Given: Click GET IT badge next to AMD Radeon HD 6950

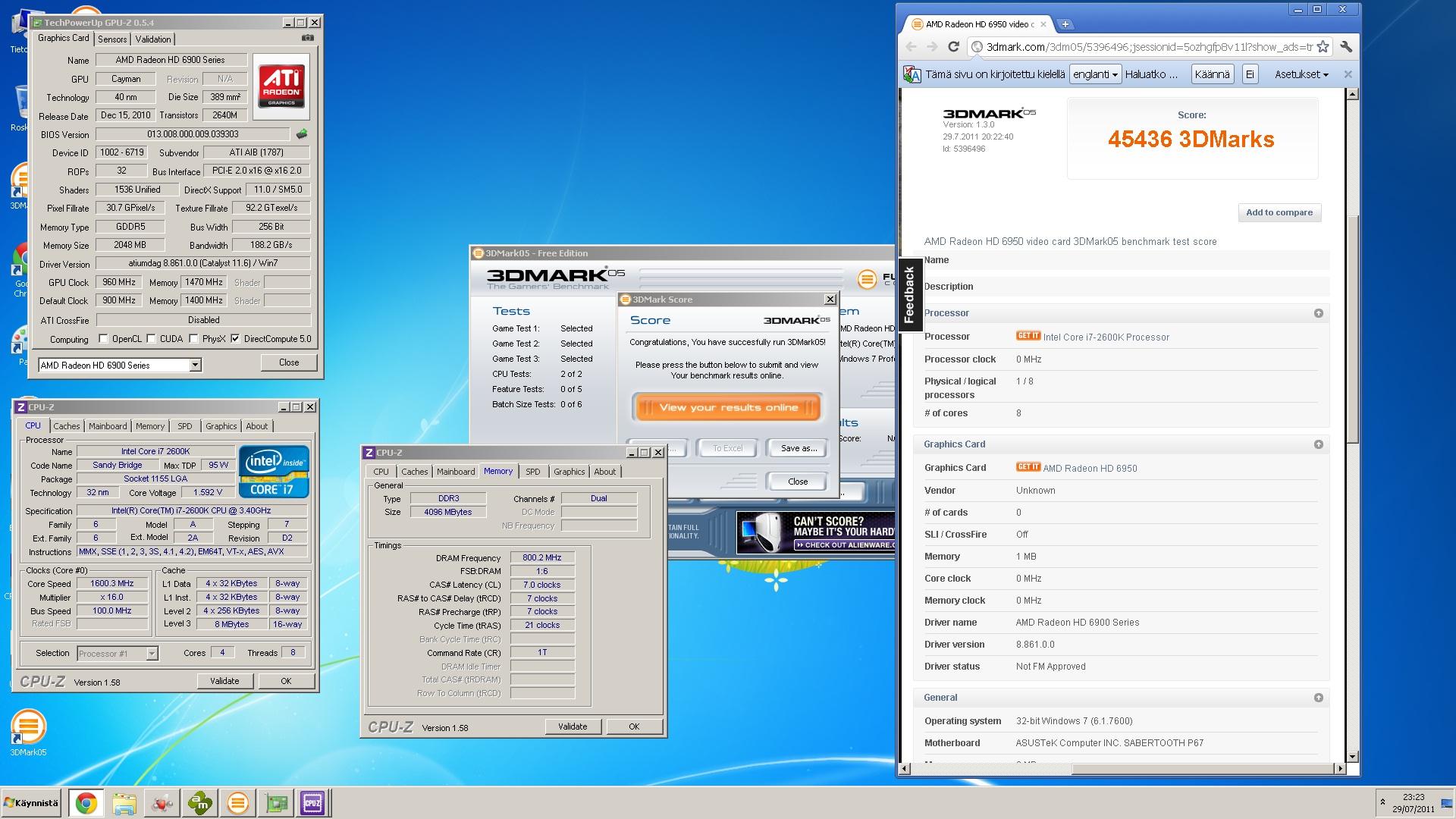Looking at the screenshot, I should click(x=1028, y=467).
